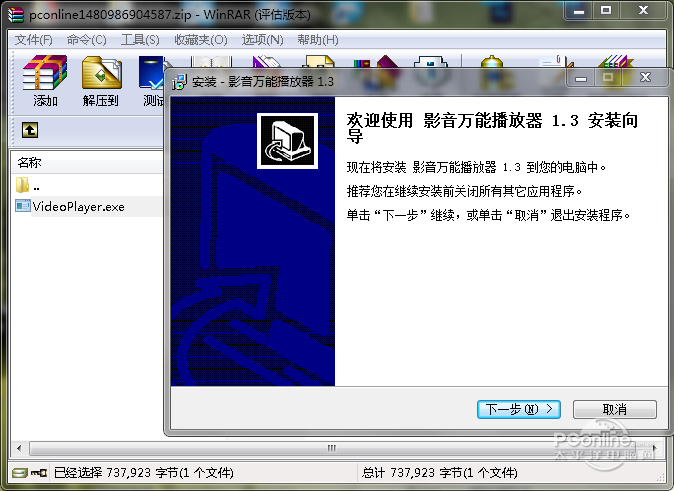The height and width of the screenshot is (491, 674).
Task: Click the horizontal scrollbar thumb in WinRAR
Action: click(x=331, y=448)
